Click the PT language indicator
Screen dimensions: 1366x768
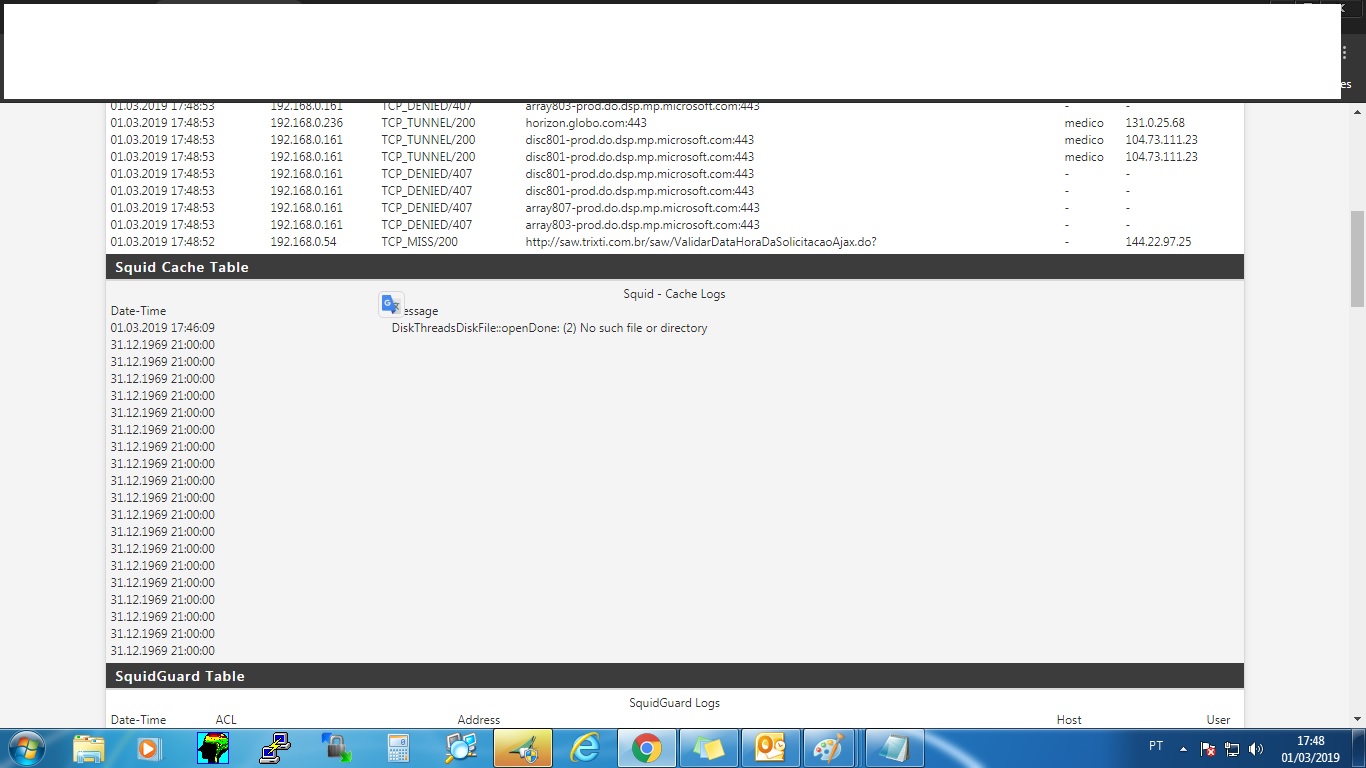pyautogui.click(x=1156, y=747)
